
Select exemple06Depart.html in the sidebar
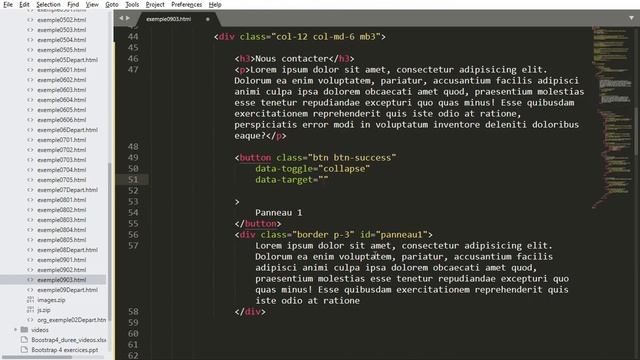tap(67, 130)
